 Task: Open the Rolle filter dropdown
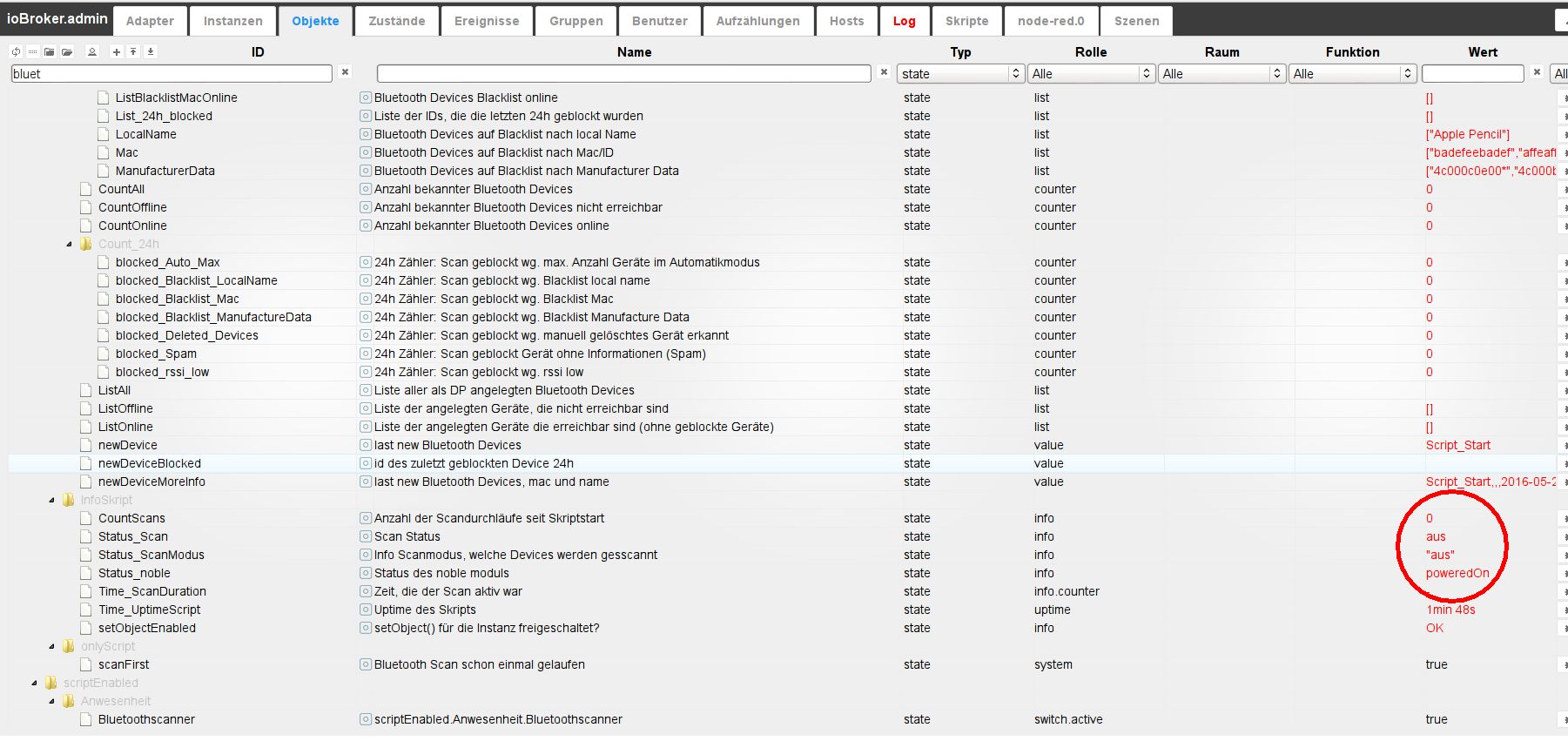(x=1091, y=74)
